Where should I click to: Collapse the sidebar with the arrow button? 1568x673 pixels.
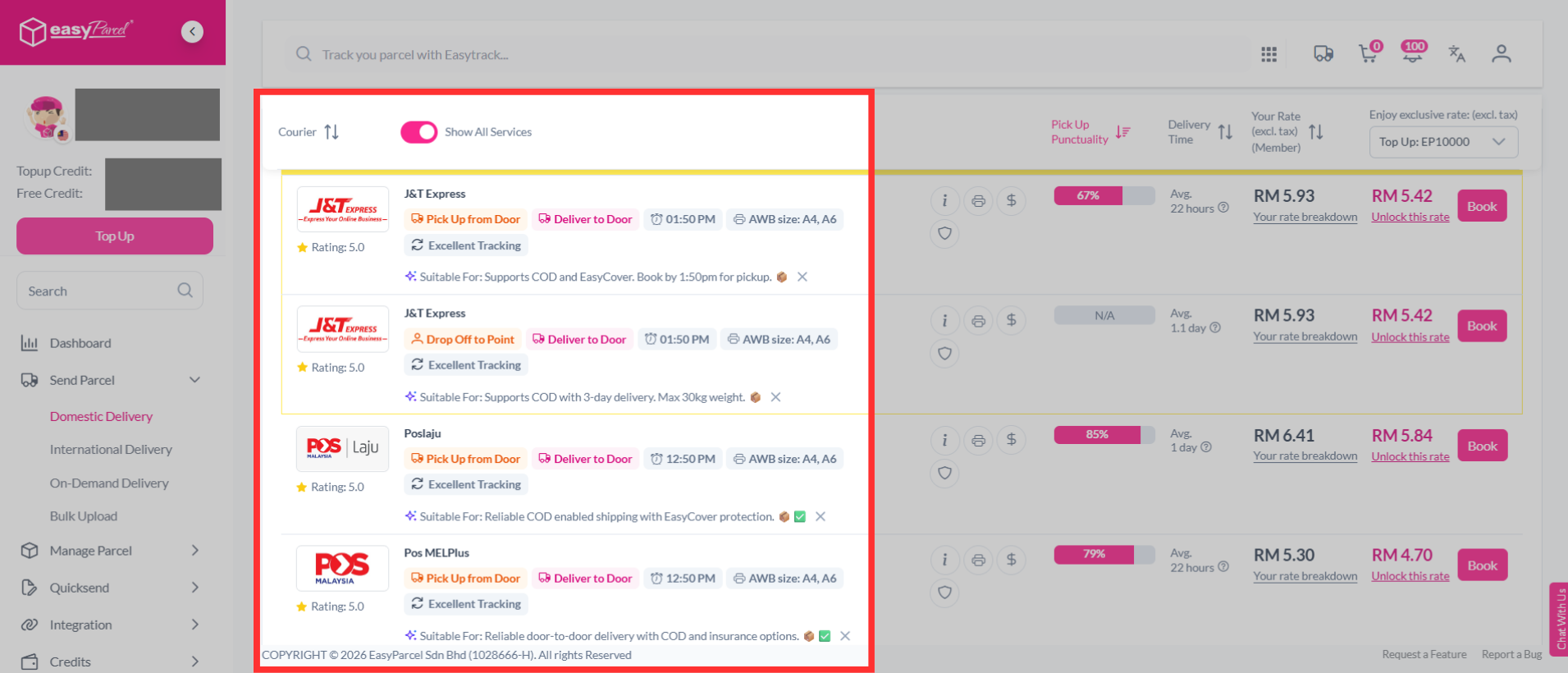click(x=192, y=31)
